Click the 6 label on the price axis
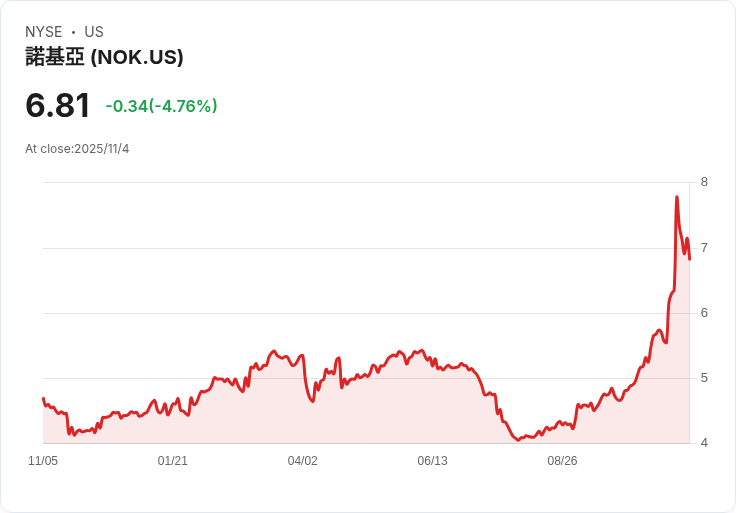 pyautogui.click(x=704, y=313)
